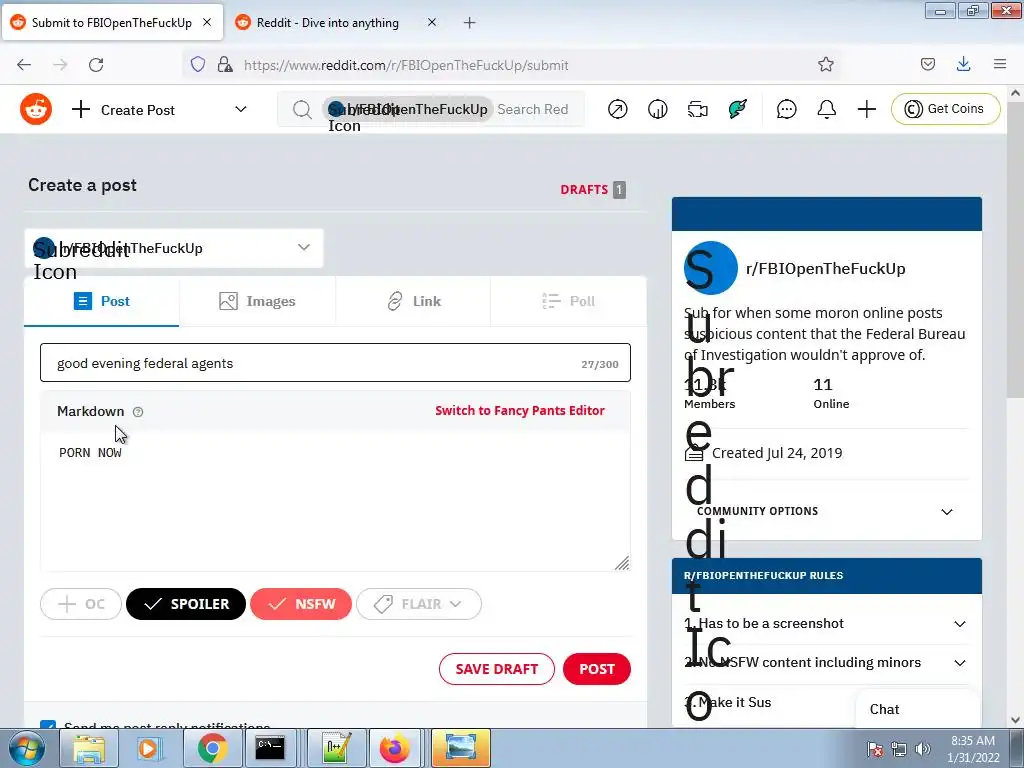The height and width of the screenshot is (768, 1024).
Task: Click the plus create post icon in header
Action: pos(867,109)
